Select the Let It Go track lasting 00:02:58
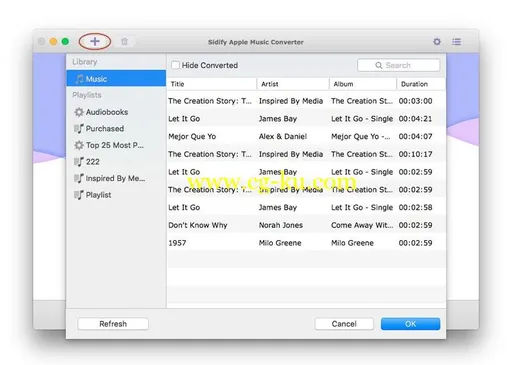 click(306, 207)
